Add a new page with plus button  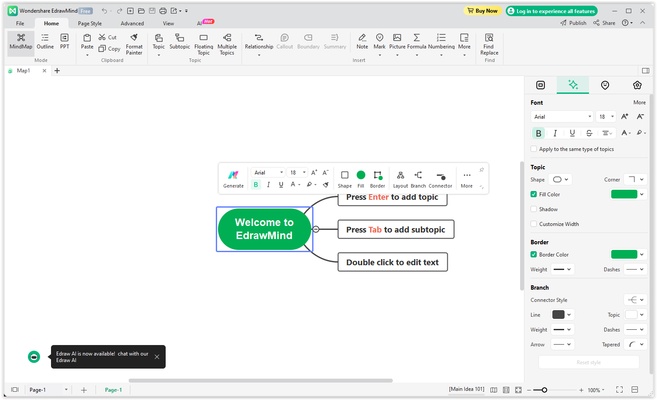point(83,390)
